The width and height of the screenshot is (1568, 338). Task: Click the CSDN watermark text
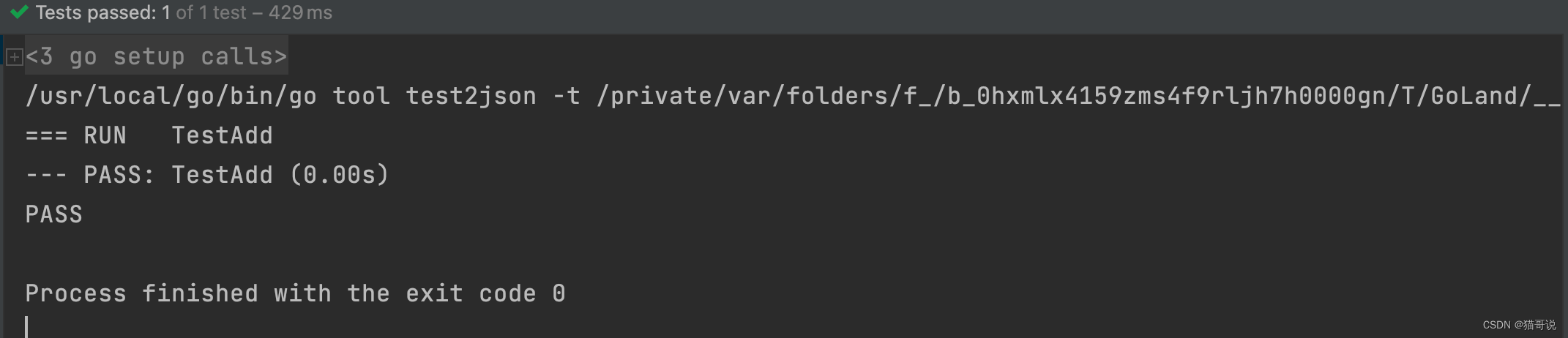pyautogui.click(x=1519, y=325)
